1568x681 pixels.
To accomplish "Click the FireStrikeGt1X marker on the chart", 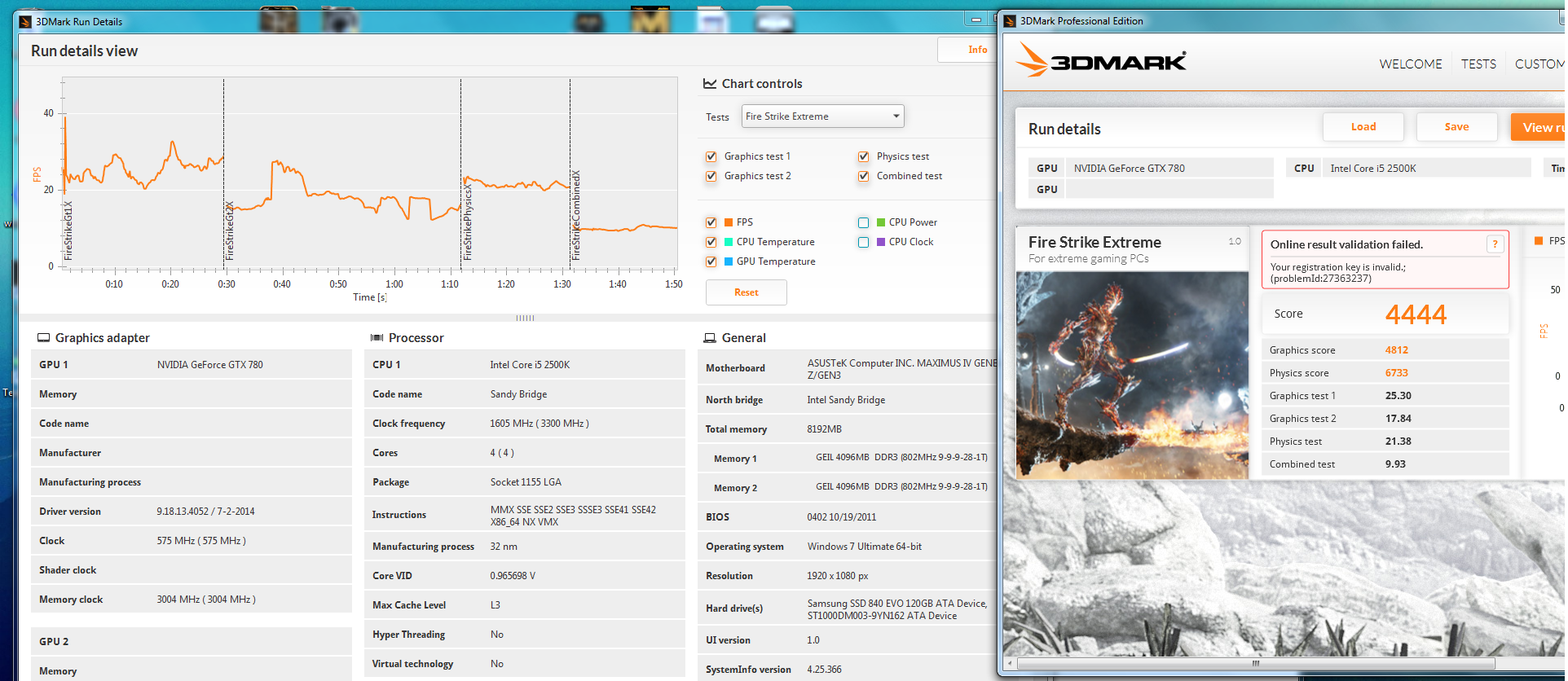I will click(68, 231).
